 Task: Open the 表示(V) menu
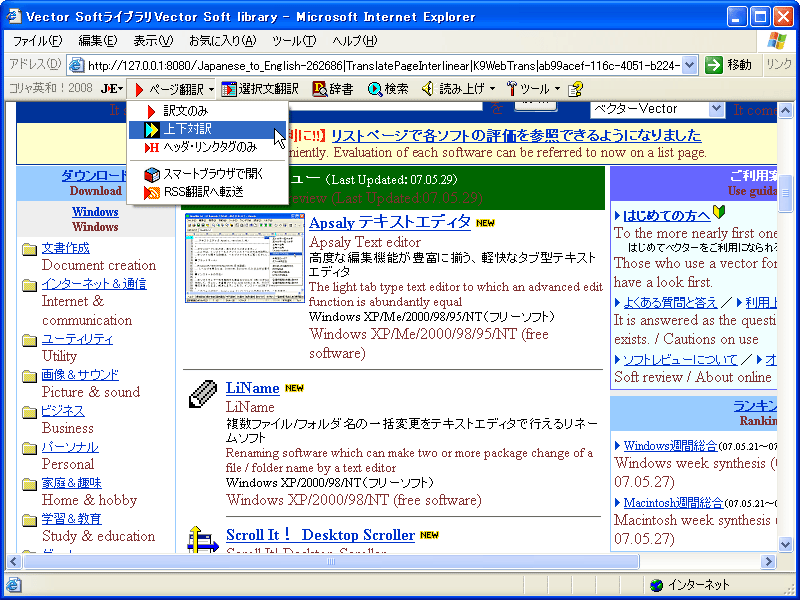coord(153,41)
